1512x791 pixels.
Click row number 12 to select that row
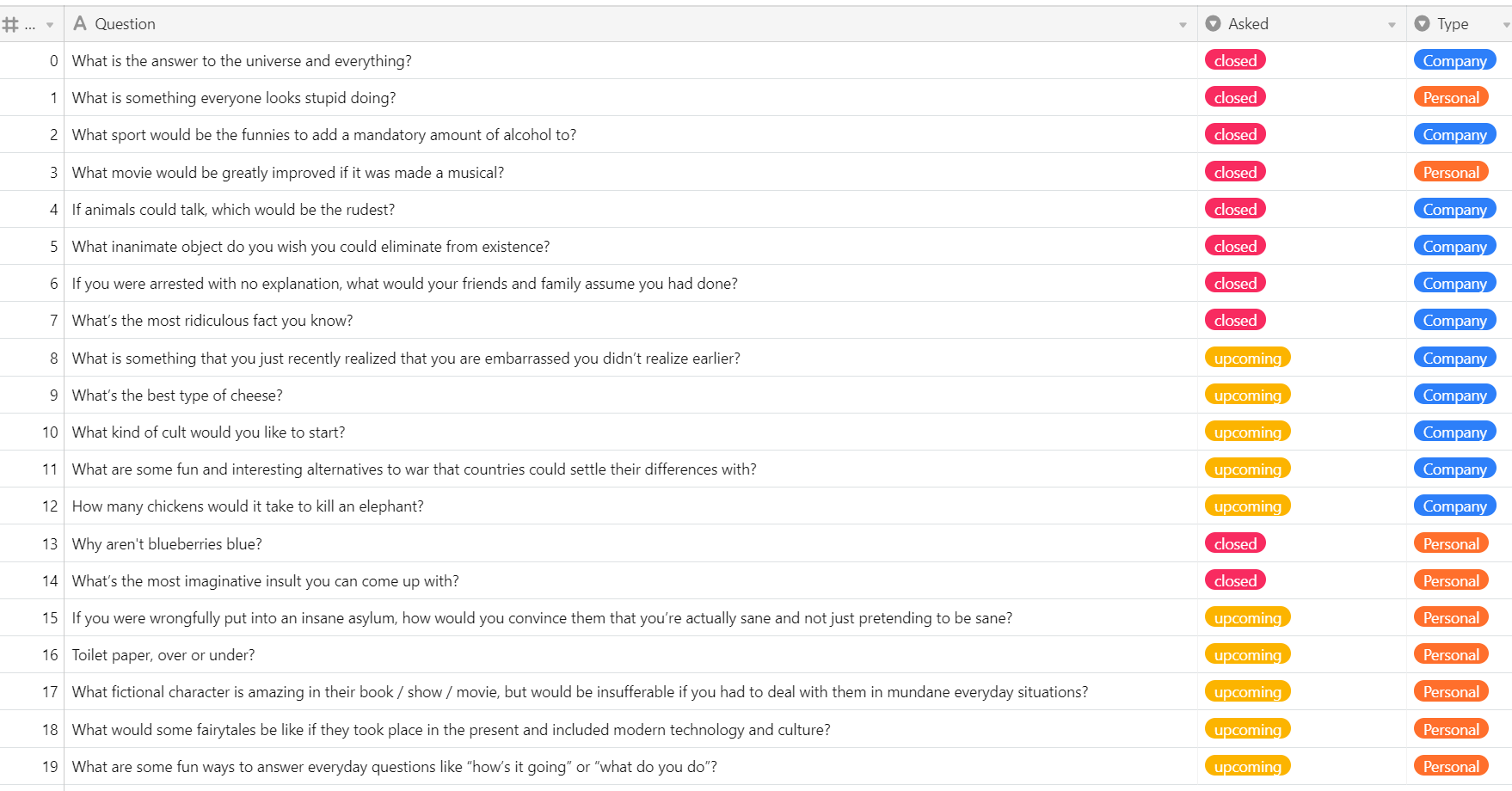click(x=50, y=506)
